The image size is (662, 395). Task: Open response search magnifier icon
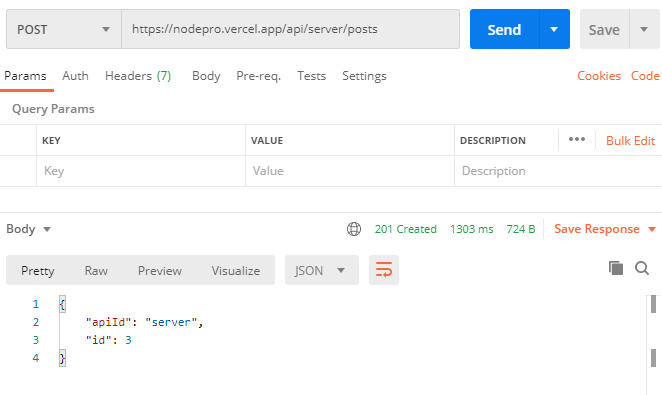coord(642,268)
